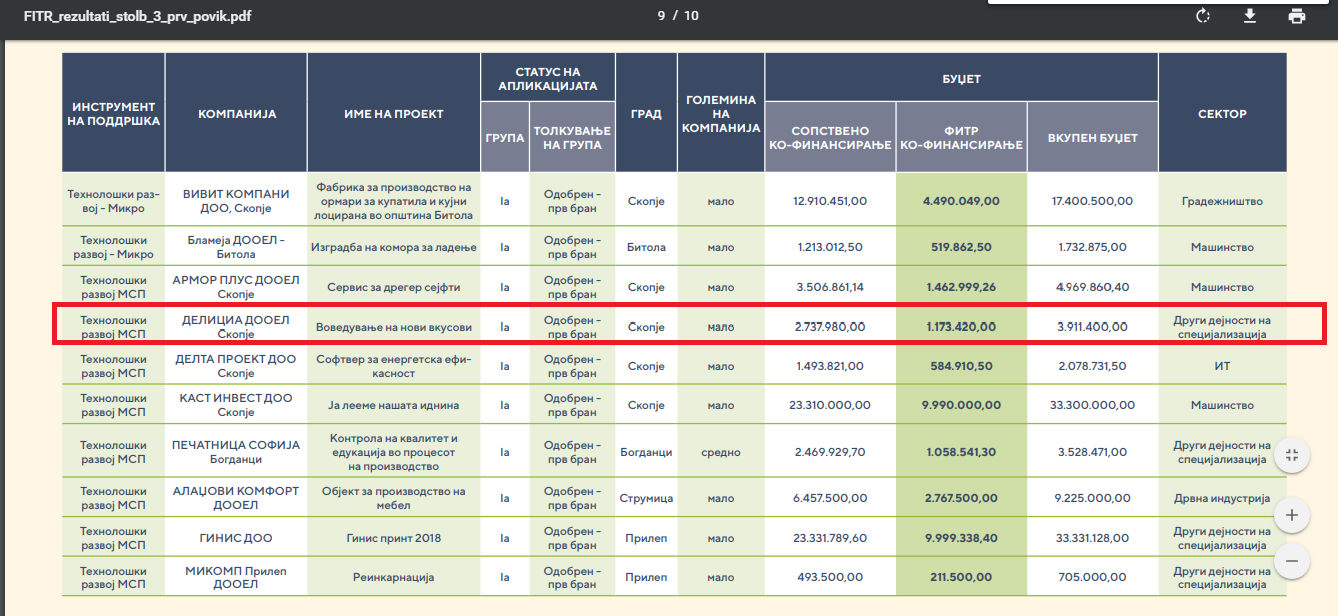Select company 'ДЕЛИЦИЈА ДООЕЛ Скопје'

click(236, 327)
